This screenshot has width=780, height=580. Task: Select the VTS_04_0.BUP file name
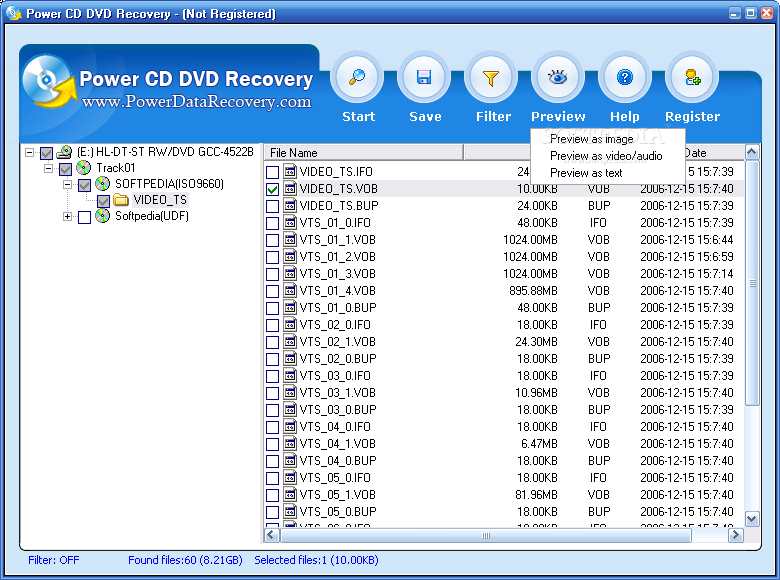(338, 461)
